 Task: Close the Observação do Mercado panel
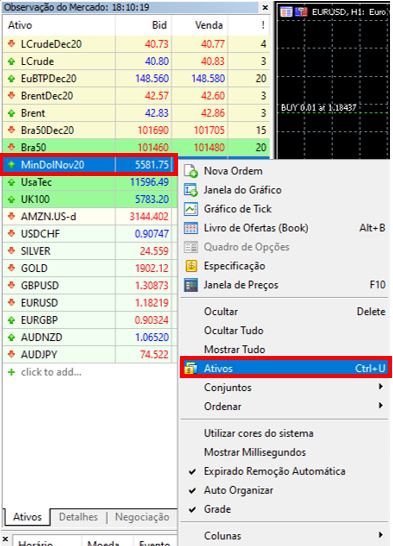(265, 7)
